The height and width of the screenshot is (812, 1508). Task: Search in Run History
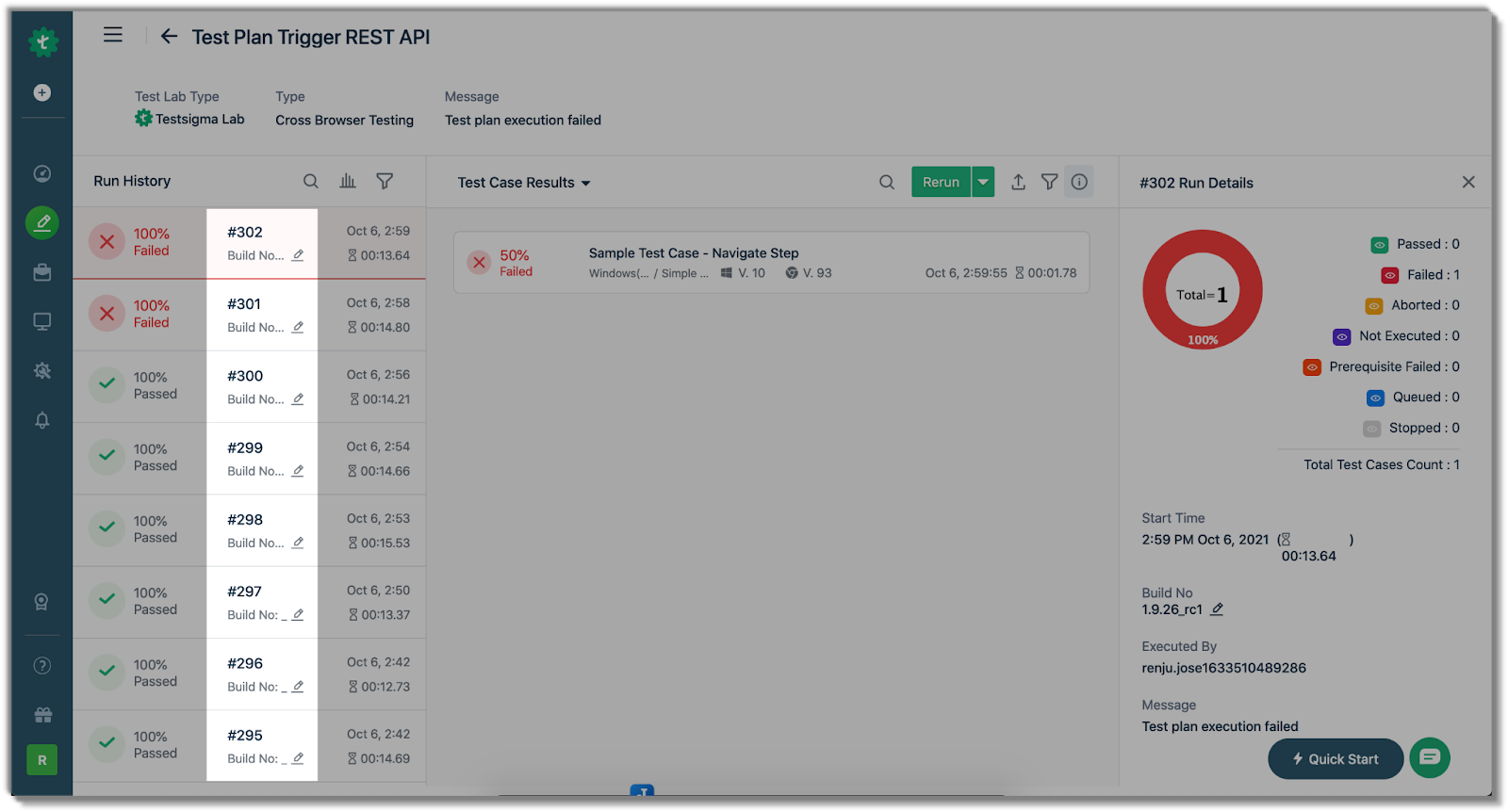coord(311,181)
